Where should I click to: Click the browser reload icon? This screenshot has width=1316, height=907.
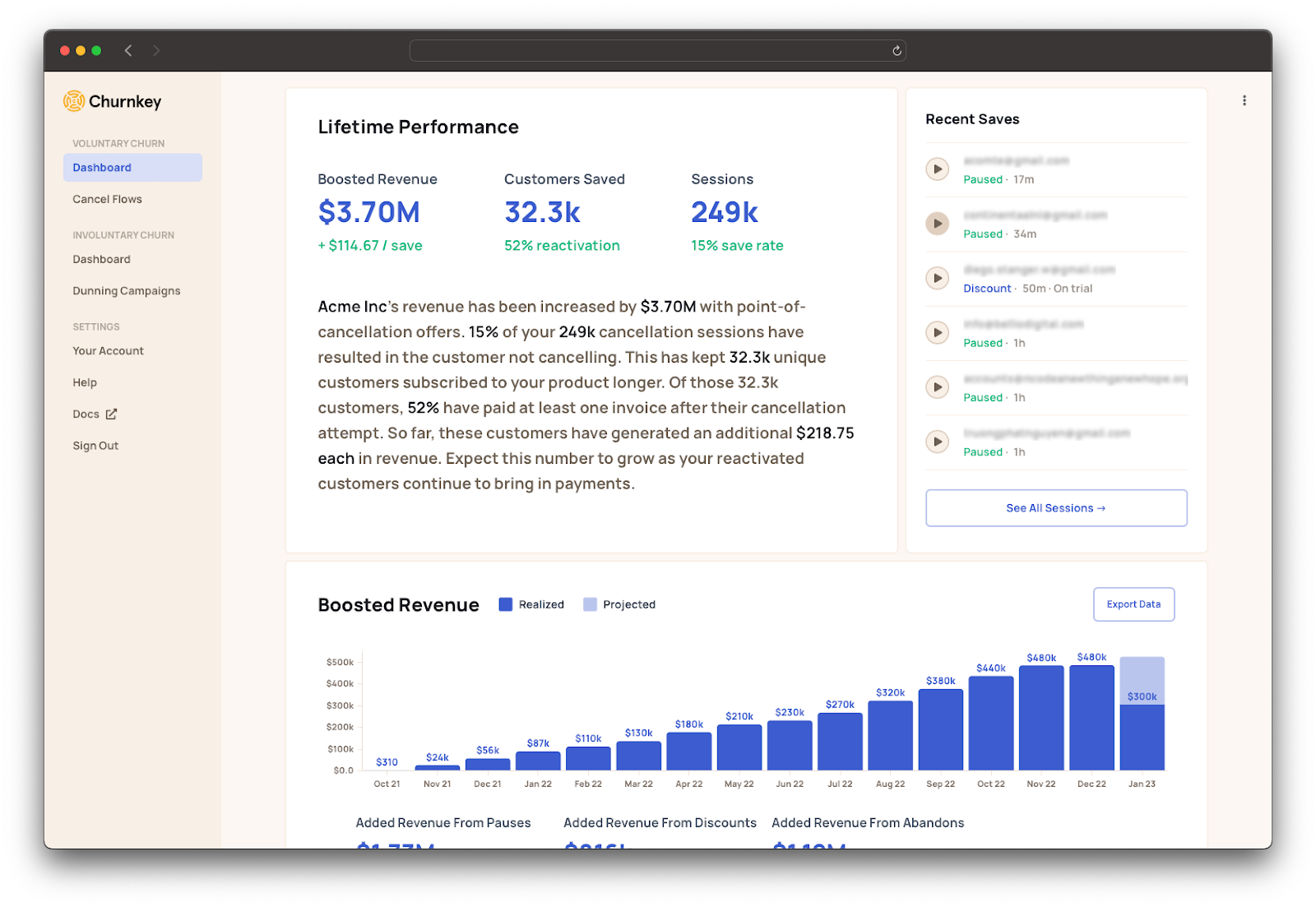[897, 51]
